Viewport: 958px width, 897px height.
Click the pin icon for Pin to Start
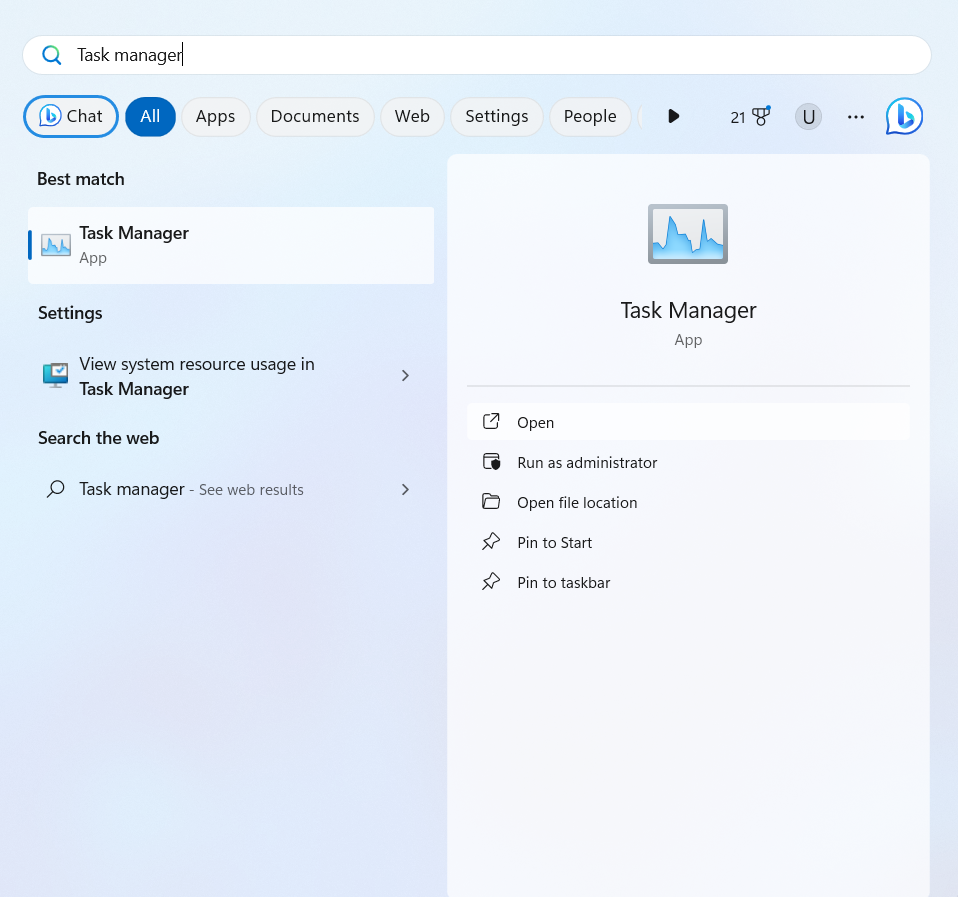(x=491, y=541)
